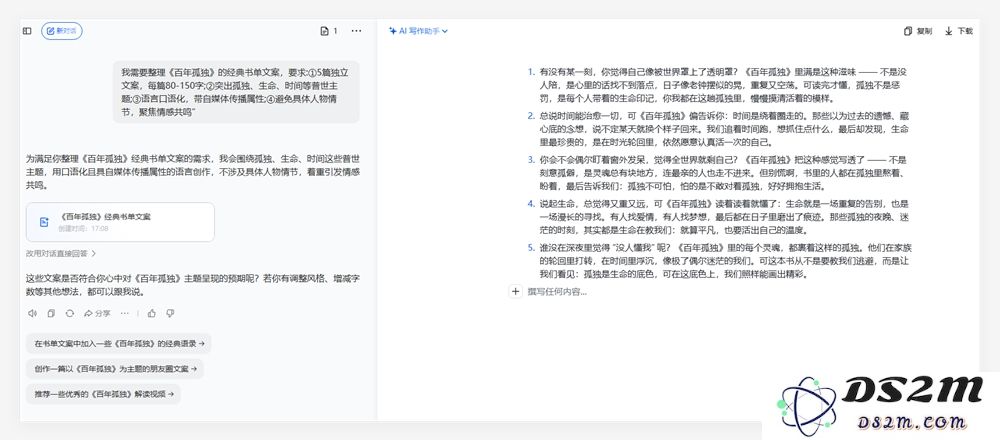
Task: Open the 《百年孤独》经典书单文案 file card
Action: 120,222
